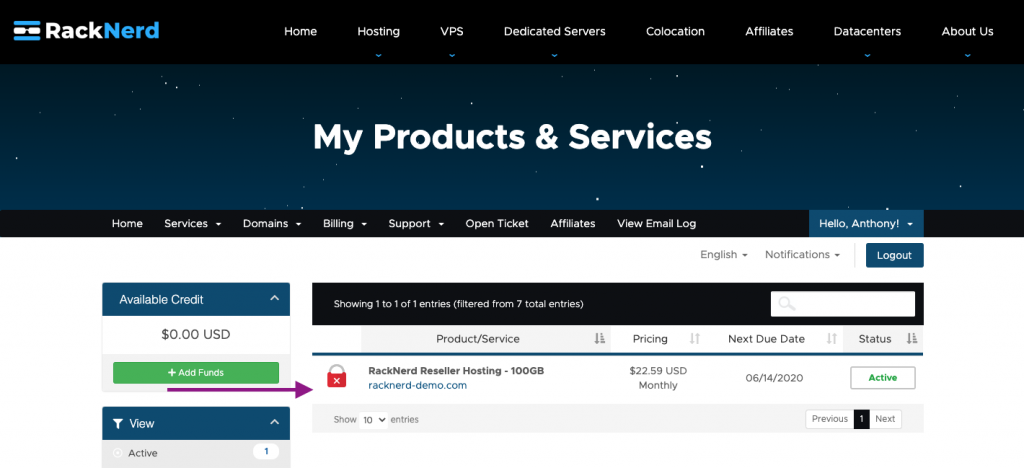Click the View filter funnel icon
Image resolution: width=1024 pixels, height=468 pixels.
click(118, 424)
